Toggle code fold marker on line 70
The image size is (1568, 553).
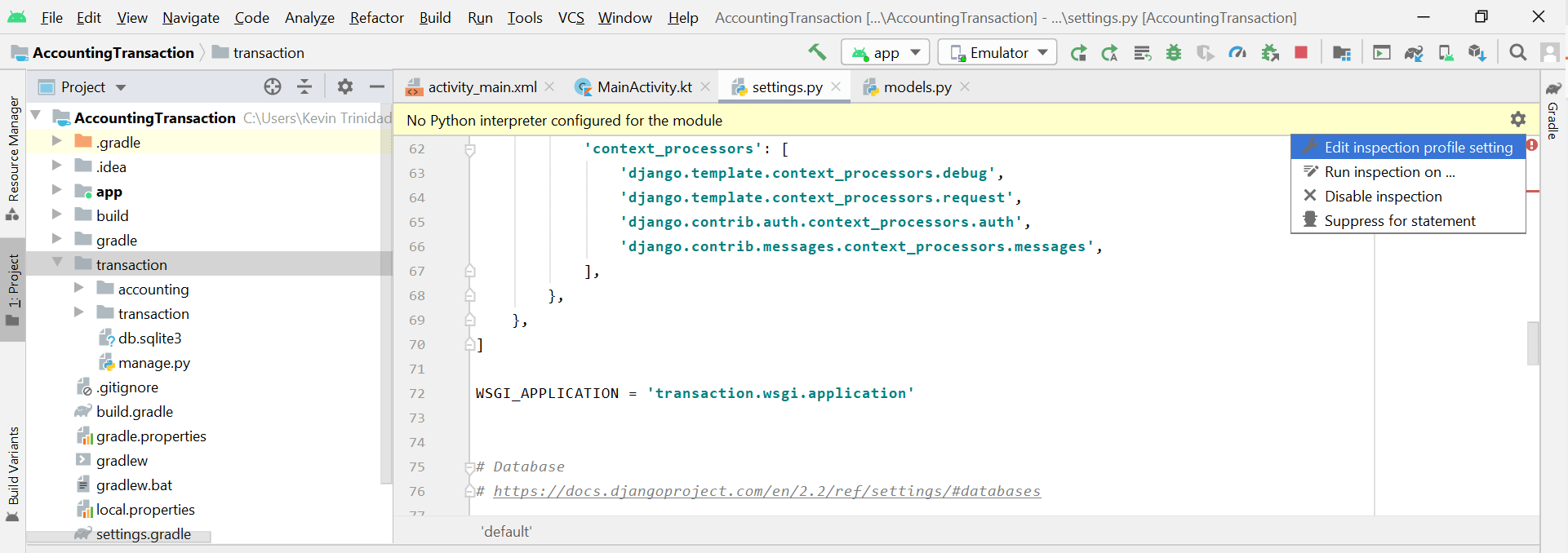point(470,344)
